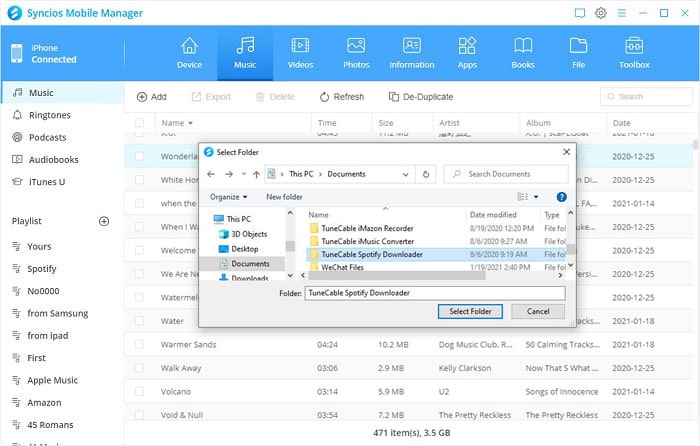Click the Add button in toolbar

(x=152, y=97)
